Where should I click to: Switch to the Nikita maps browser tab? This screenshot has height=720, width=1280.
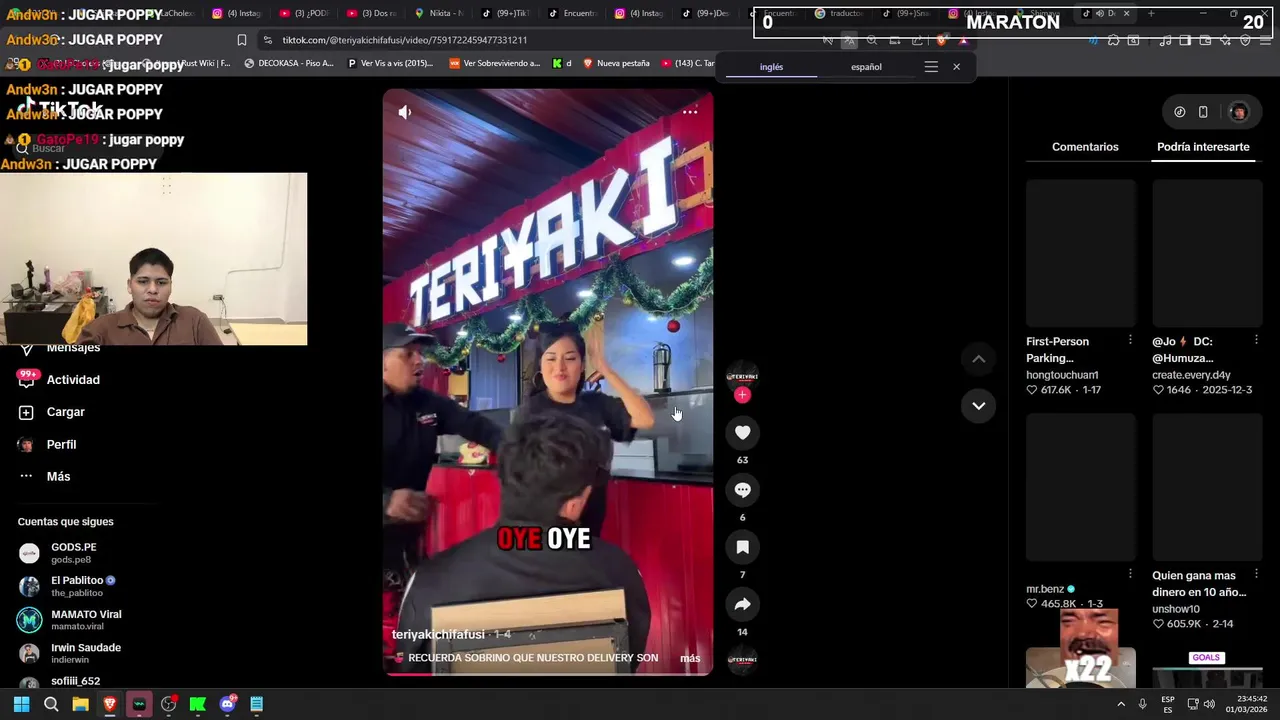[440, 13]
